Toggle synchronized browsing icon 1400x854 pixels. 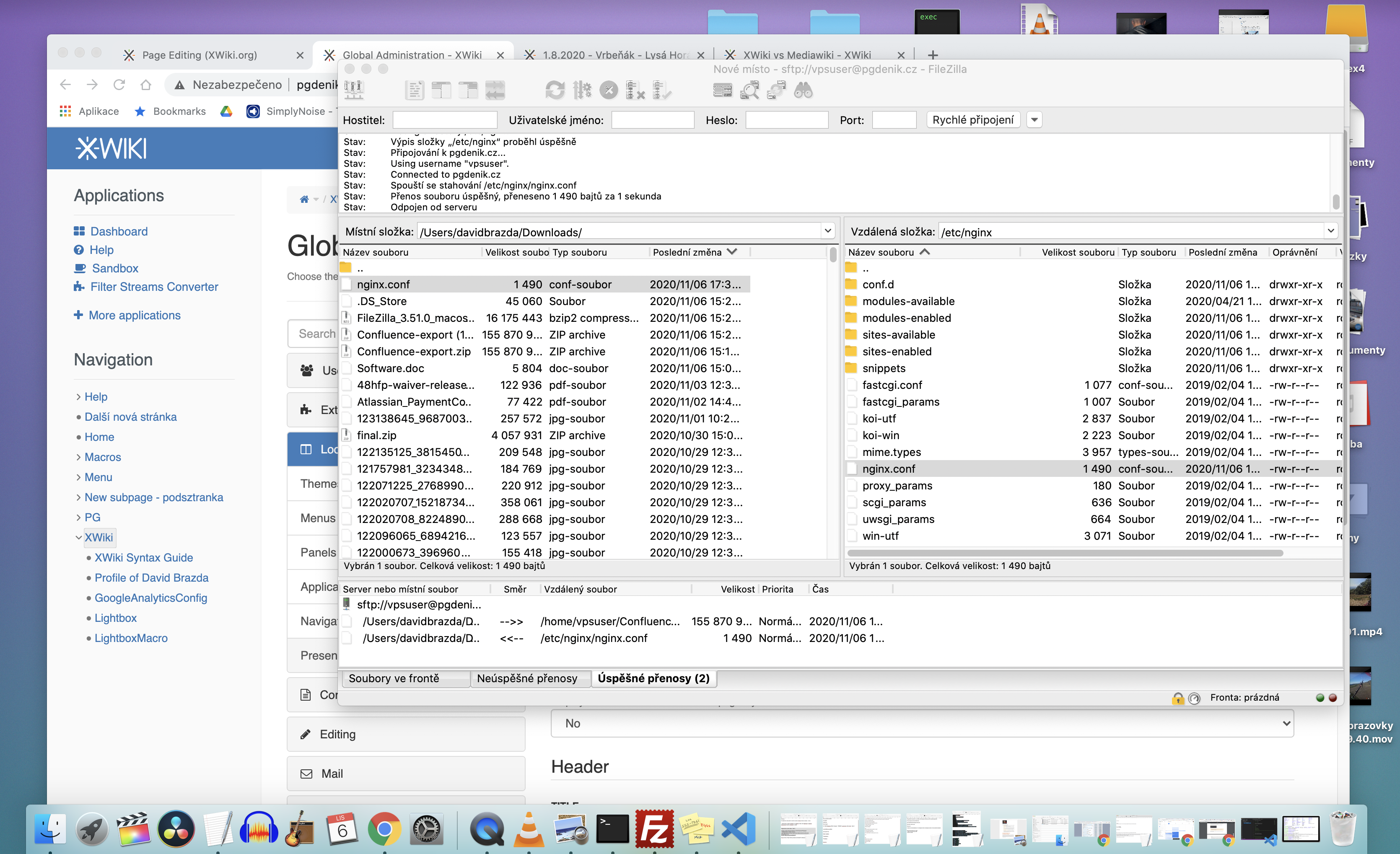[x=776, y=90]
